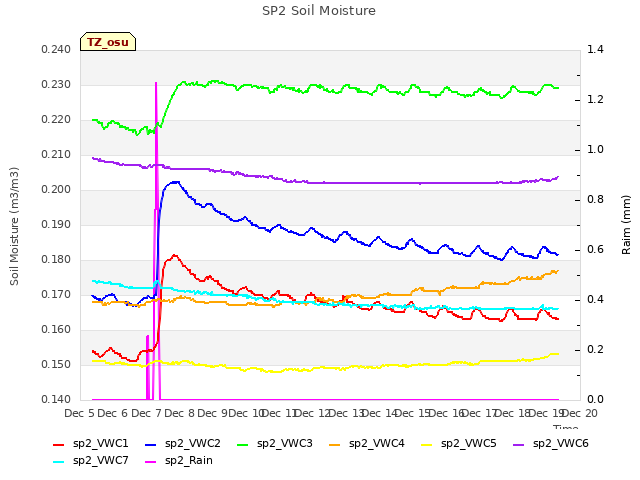Viewport: 640px width, 480px height.
Task: Click the Dec 8 x-axis tick label
Action: click(180, 413)
